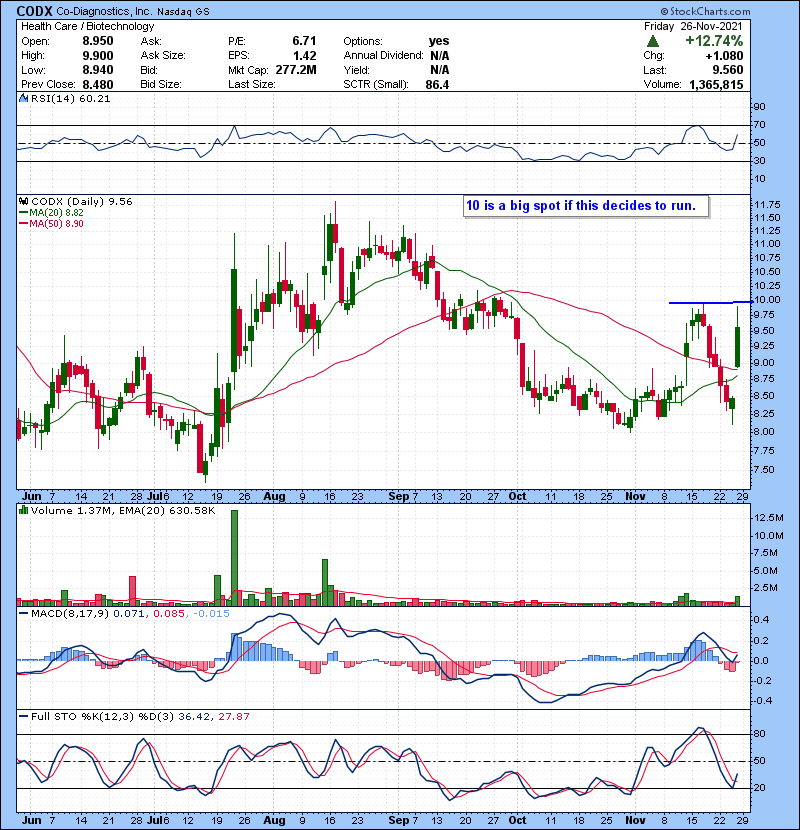Click the header Volume value 1,365,815
800x830 pixels.
tap(716, 84)
